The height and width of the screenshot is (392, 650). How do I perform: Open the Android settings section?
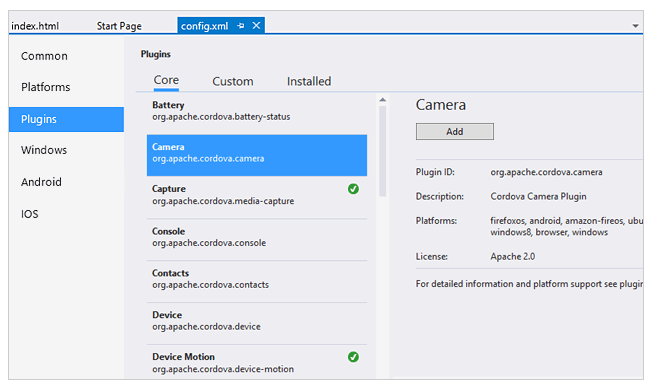click(x=41, y=182)
